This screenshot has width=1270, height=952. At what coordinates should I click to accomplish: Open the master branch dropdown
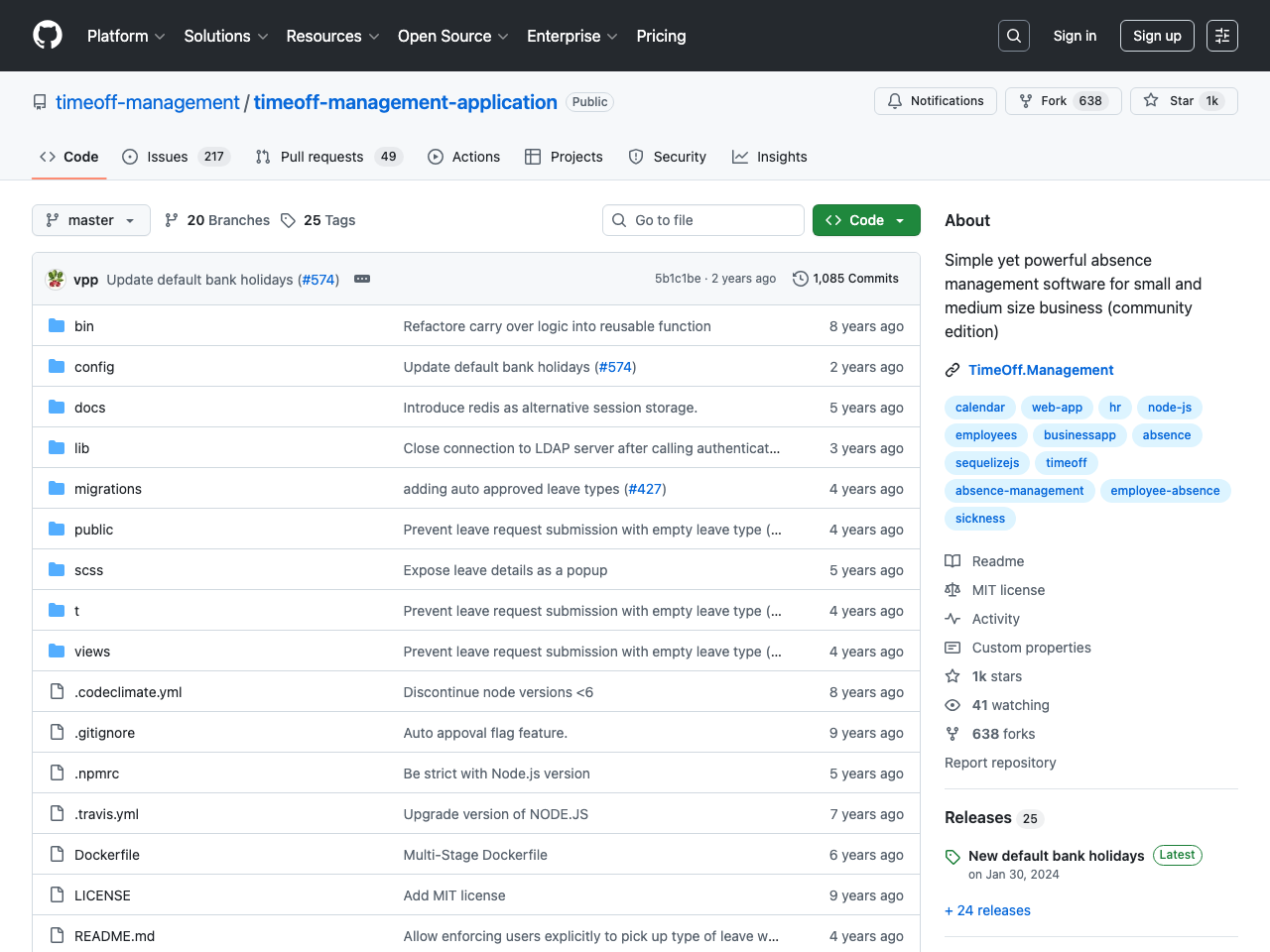coord(90,220)
